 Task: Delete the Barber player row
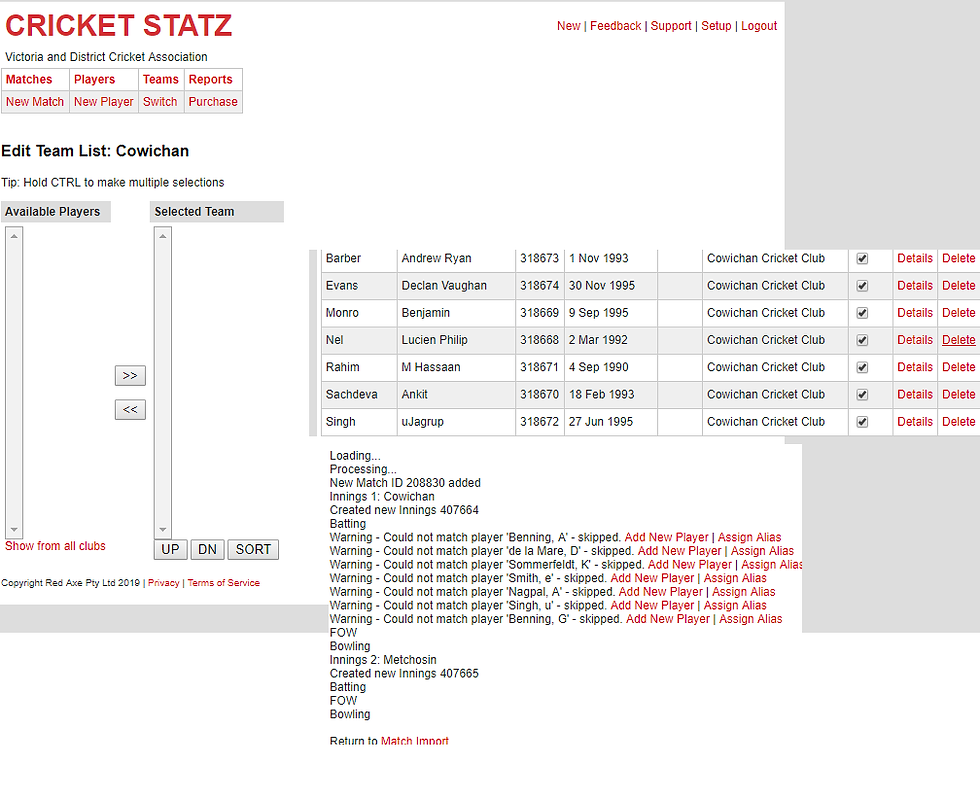pyautogui.click(x=959, y=258)
